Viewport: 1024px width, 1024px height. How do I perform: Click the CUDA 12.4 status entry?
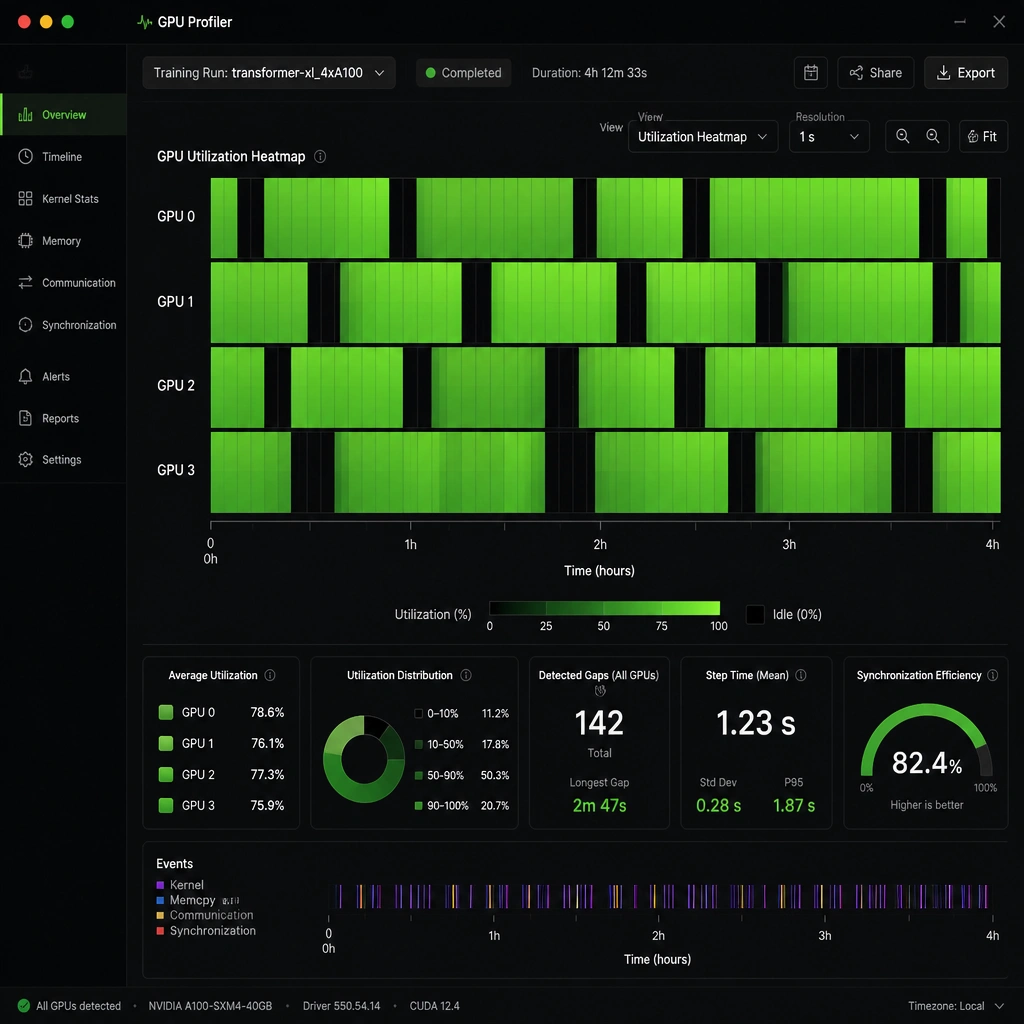tap(434, 1006)
